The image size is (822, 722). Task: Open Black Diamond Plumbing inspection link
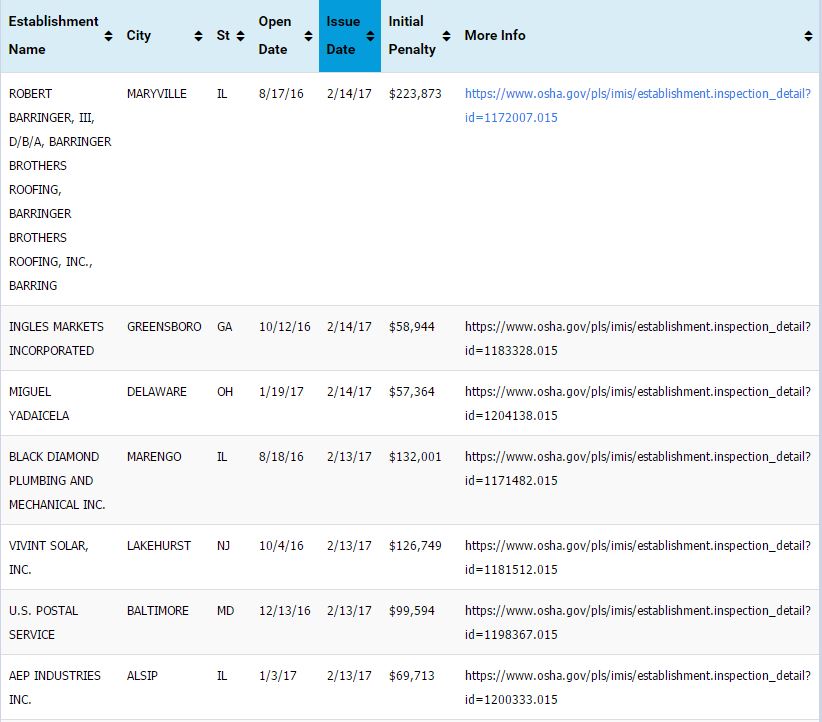coord(637,468)
